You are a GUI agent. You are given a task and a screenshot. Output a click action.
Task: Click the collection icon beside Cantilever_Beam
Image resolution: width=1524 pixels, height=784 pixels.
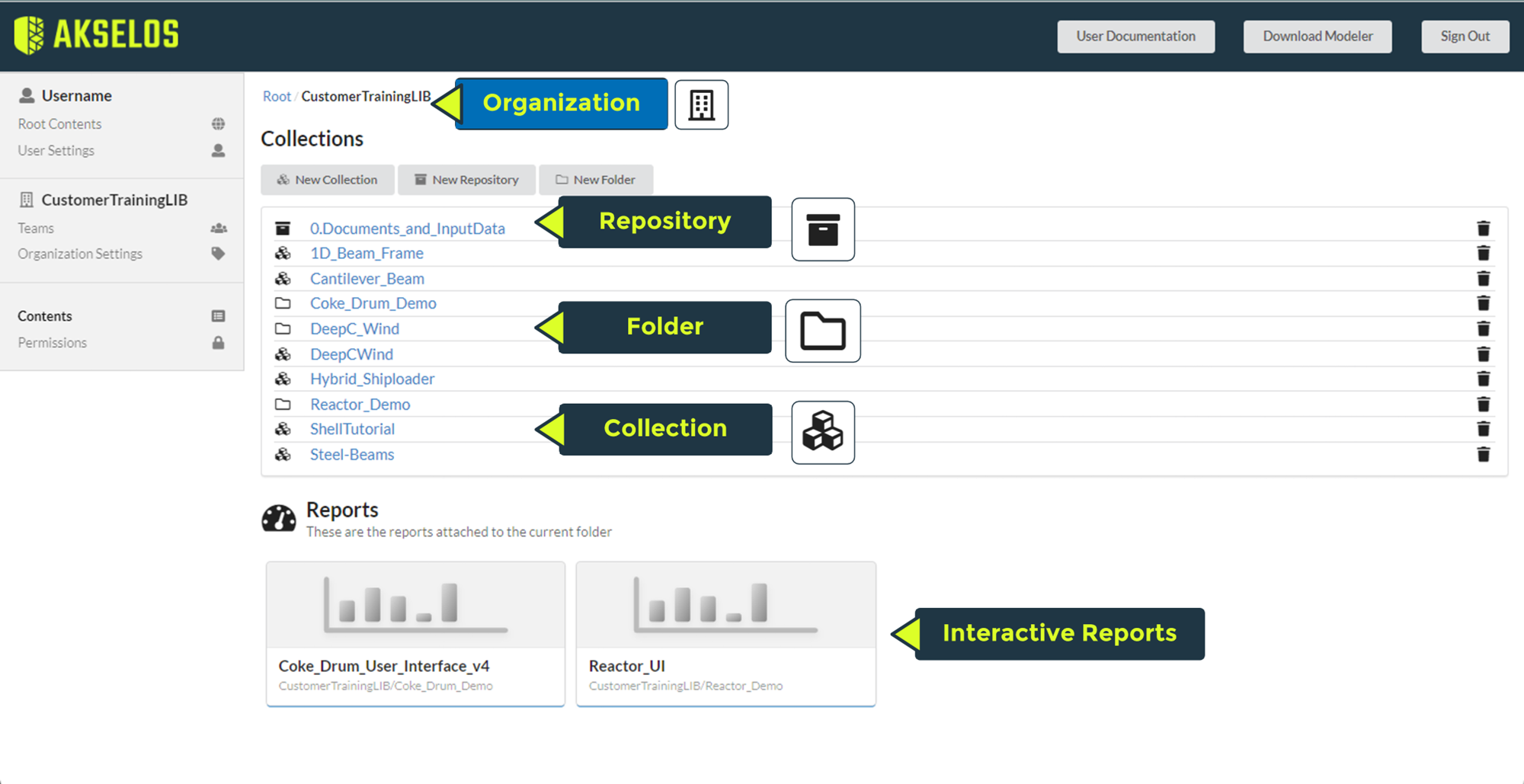click(283, 278)
